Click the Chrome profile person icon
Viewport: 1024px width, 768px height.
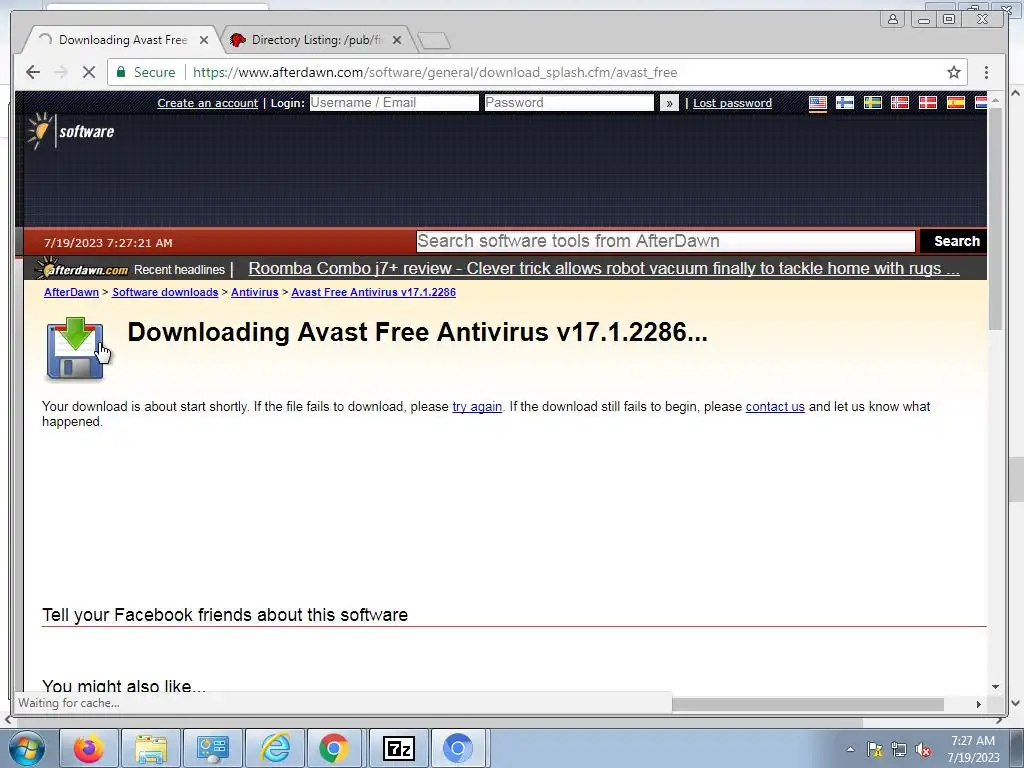[x=892, y=19]
